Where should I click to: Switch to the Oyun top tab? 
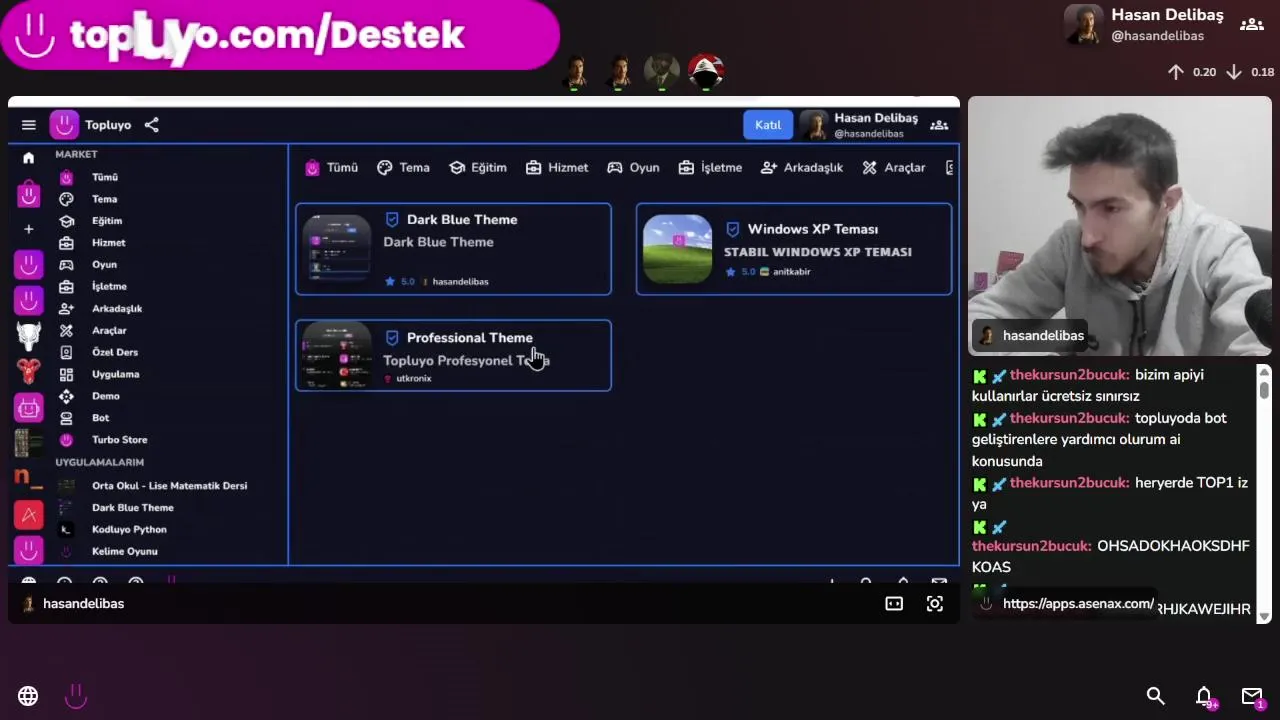click(633, 168)
